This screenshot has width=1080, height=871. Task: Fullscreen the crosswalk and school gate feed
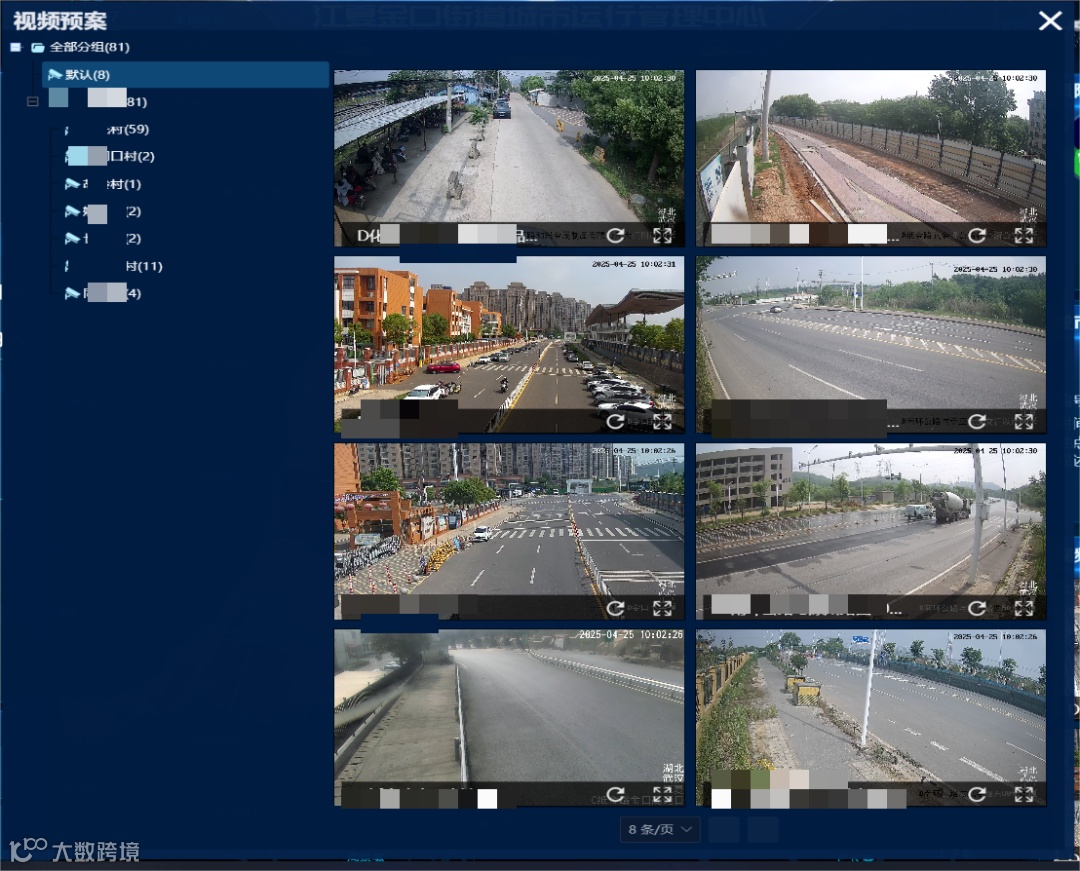pos(662,608)
